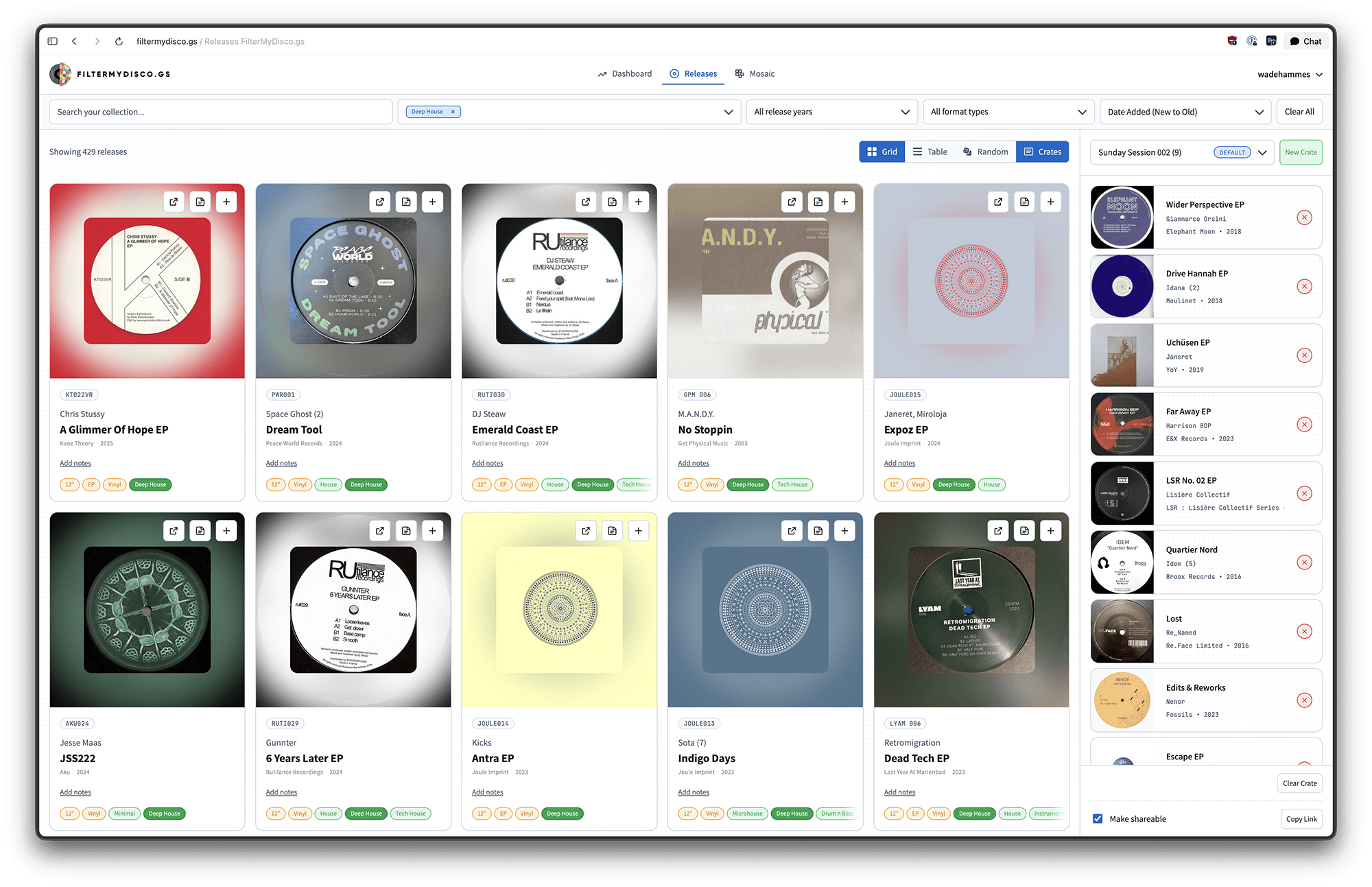This screenshot has width=1372, height=887.
Task: Add Dream Tool to crate with plus icon
Action: pyautogui.click(x=432, y=202)
